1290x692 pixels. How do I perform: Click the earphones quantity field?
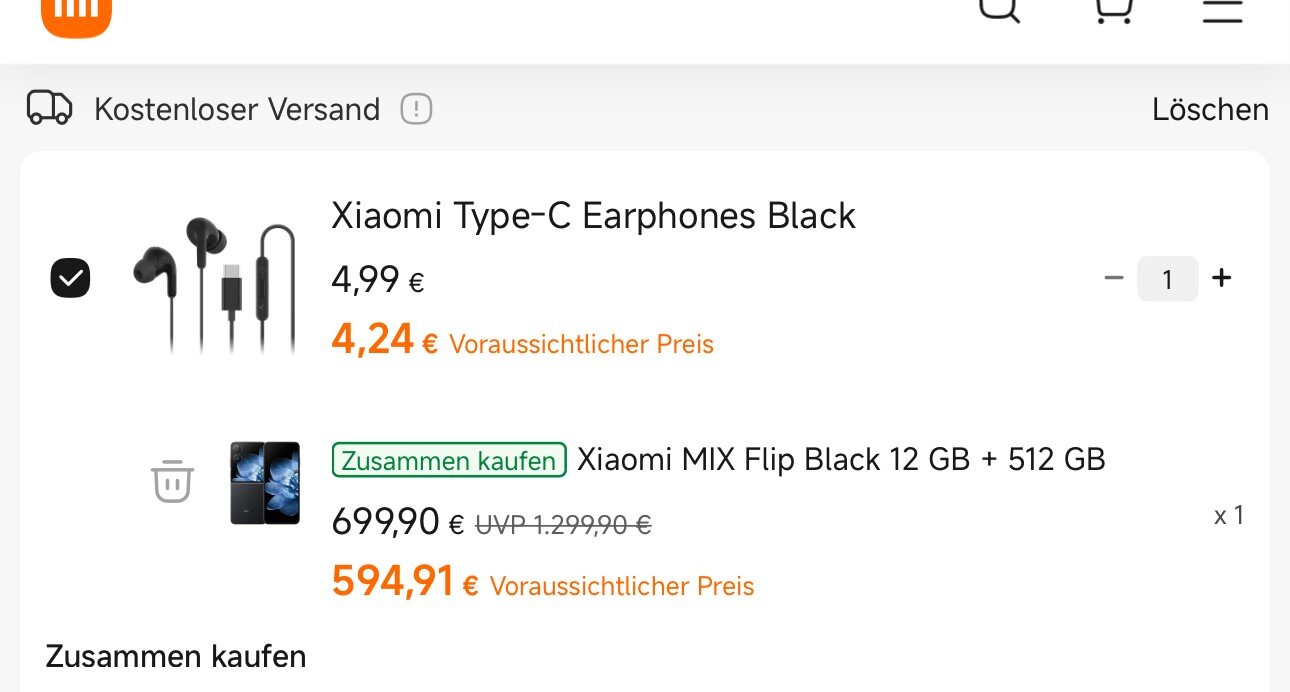tap(1167, 279)
